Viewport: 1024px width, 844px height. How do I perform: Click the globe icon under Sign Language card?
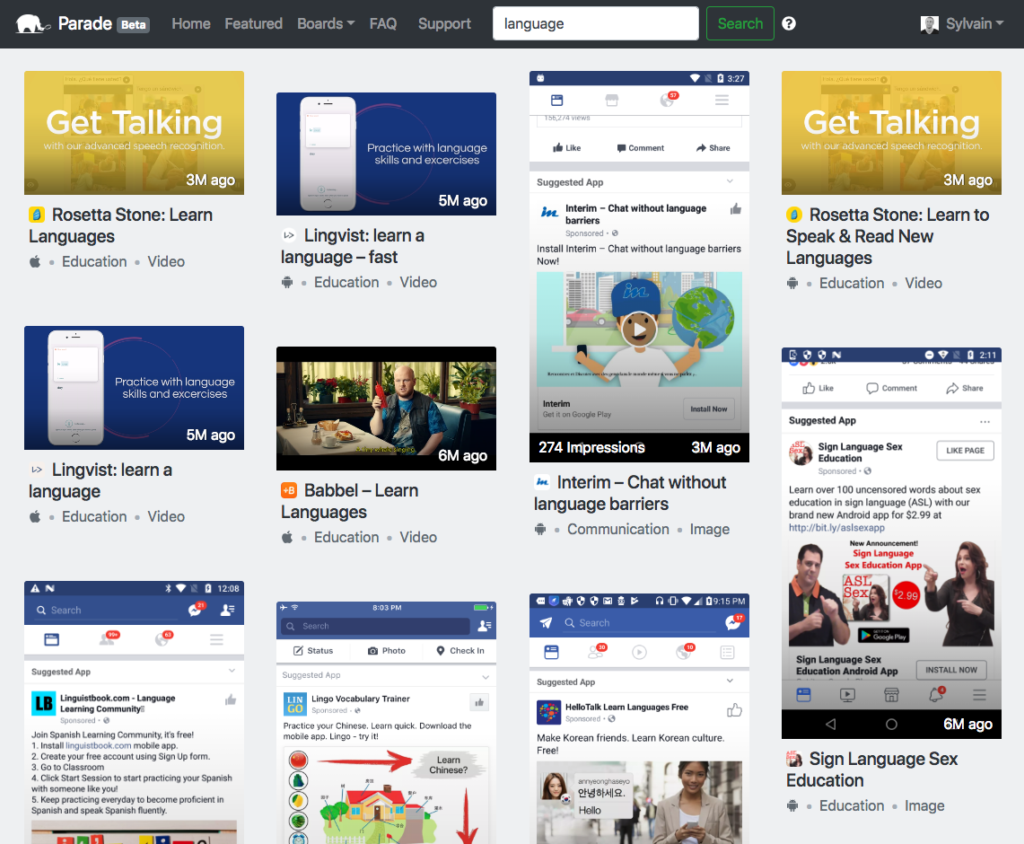click(791, 806)
